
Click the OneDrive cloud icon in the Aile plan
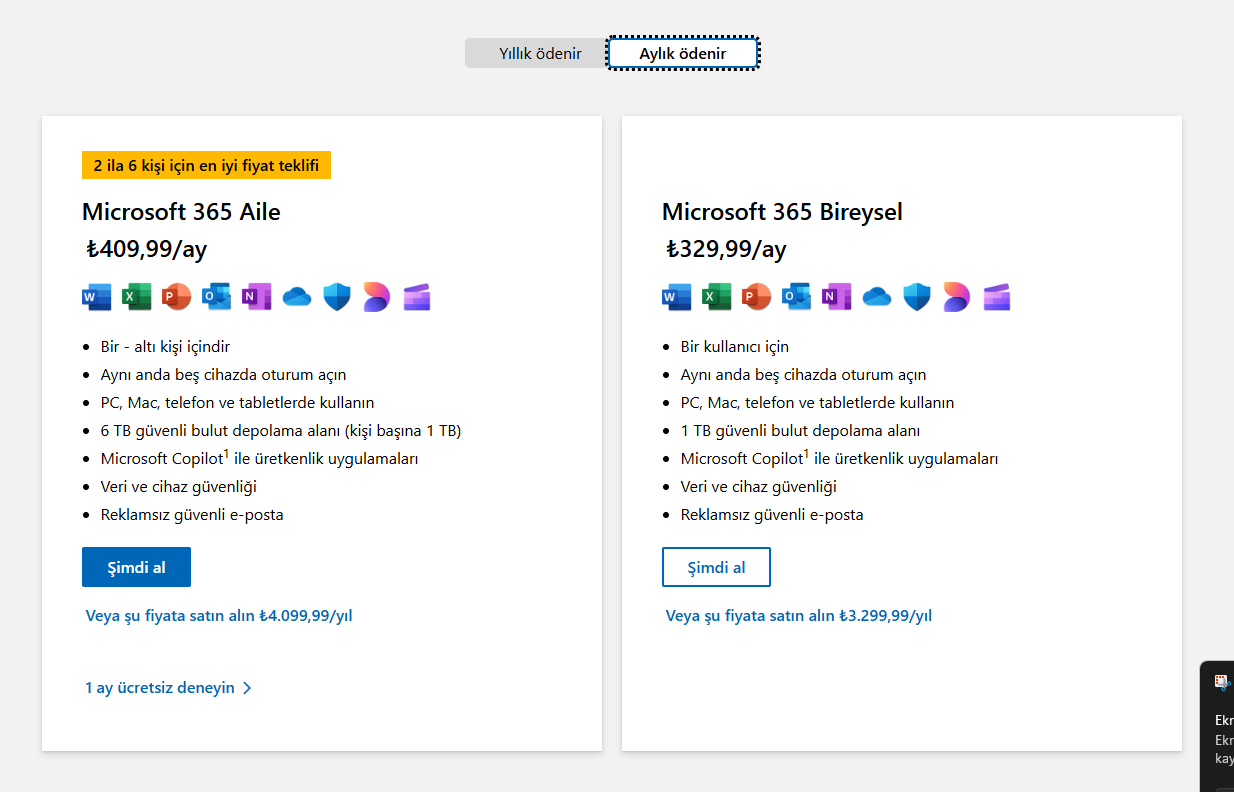[x=297, y=297]
